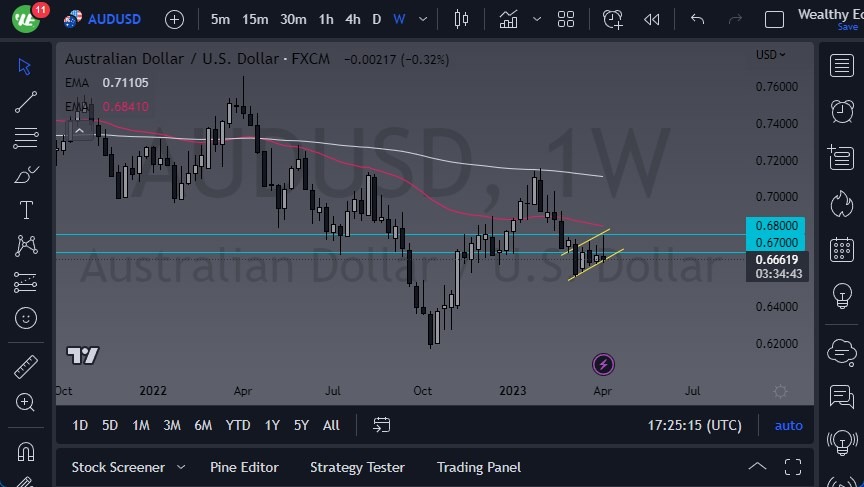Expand the Stock Screener dropdown arrow
Image resolution: width=864 pixels, height=487 pixels.
[181, 467]
